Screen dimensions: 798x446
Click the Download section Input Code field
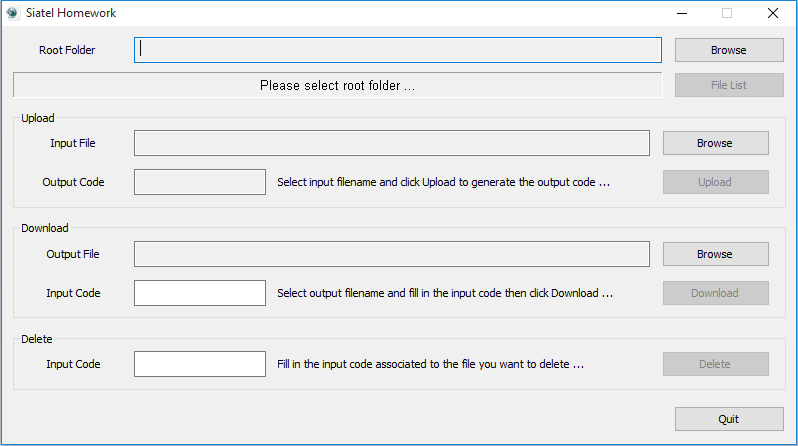tap(200, 293)
